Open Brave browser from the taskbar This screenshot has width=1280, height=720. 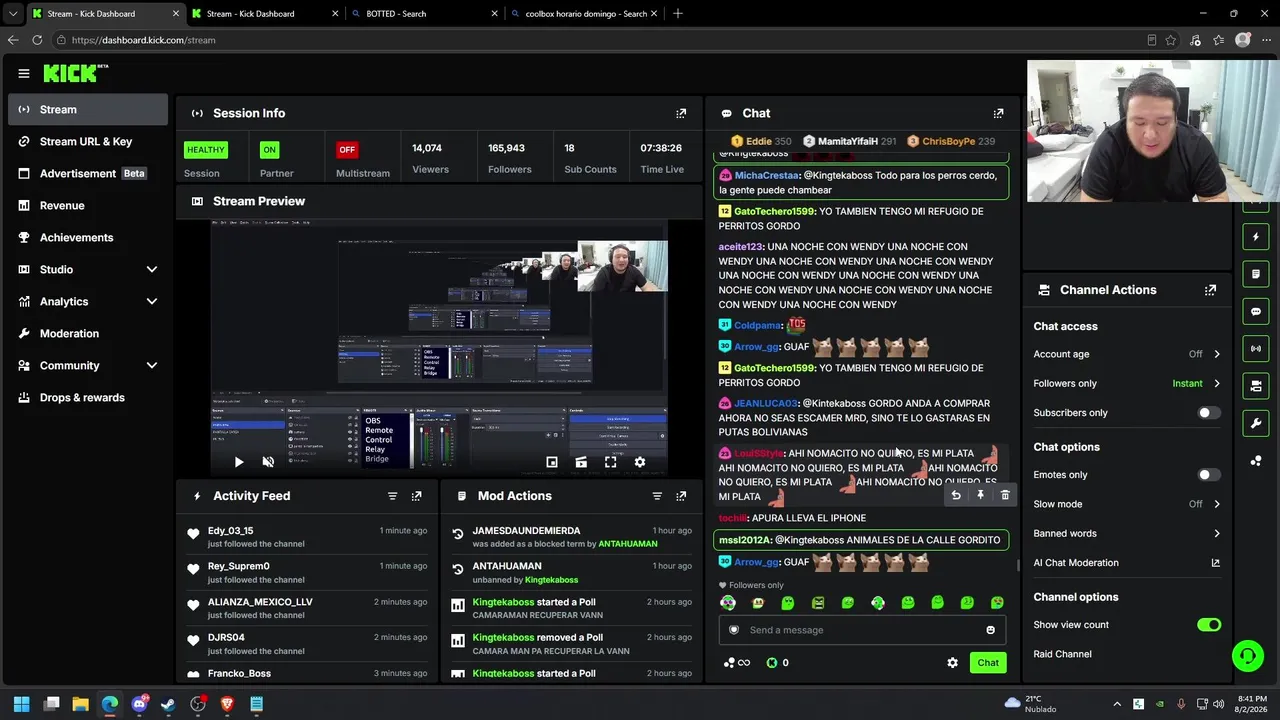pos(227,704)
